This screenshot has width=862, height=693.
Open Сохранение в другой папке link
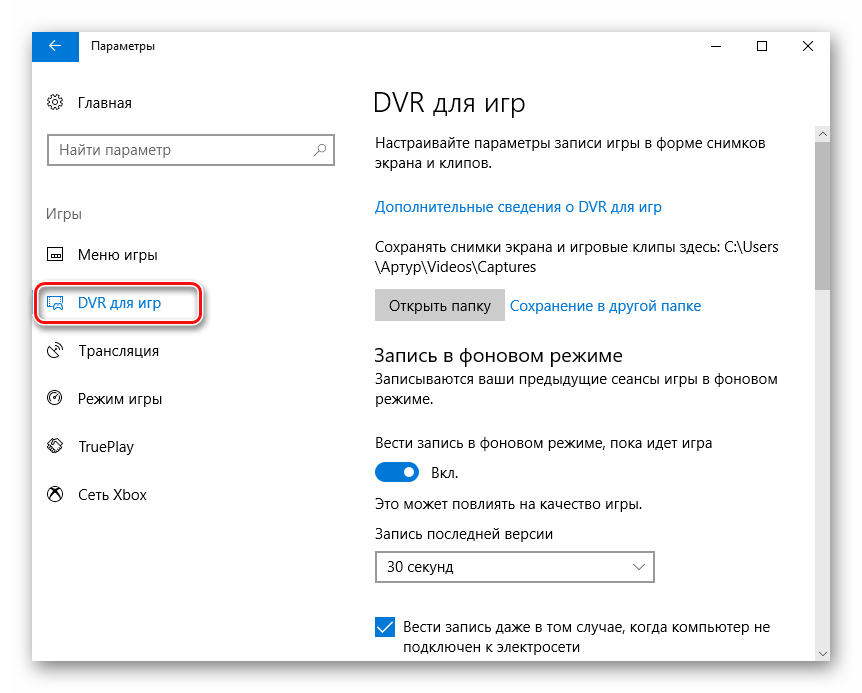pos(605,306)
